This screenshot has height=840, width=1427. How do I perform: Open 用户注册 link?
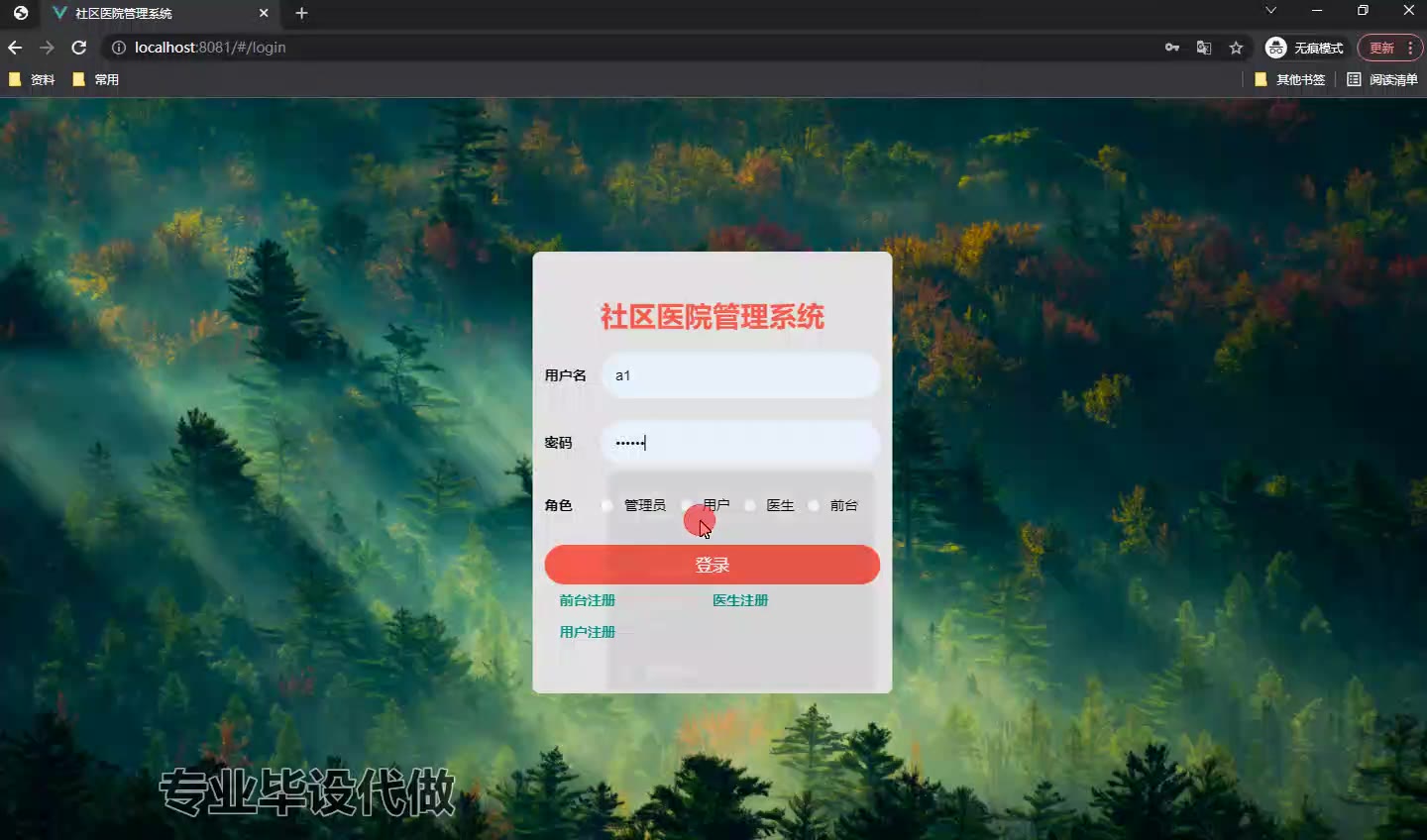pos(587,632)
